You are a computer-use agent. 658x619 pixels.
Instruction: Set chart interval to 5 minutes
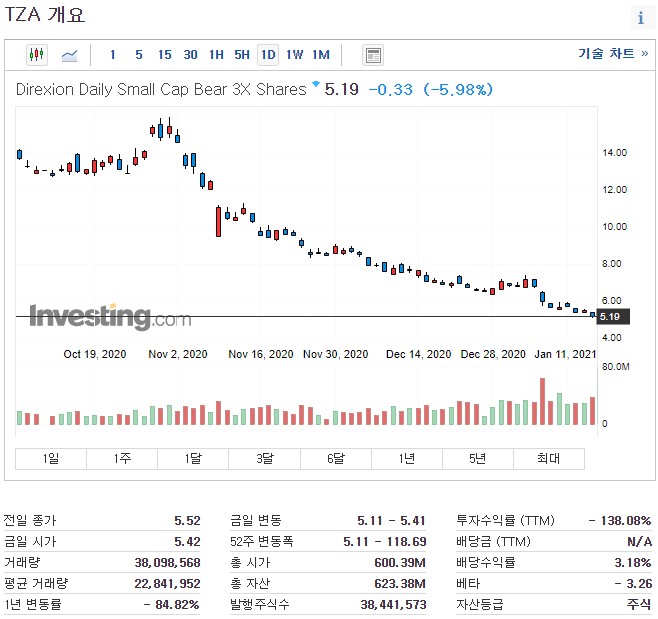139,55
